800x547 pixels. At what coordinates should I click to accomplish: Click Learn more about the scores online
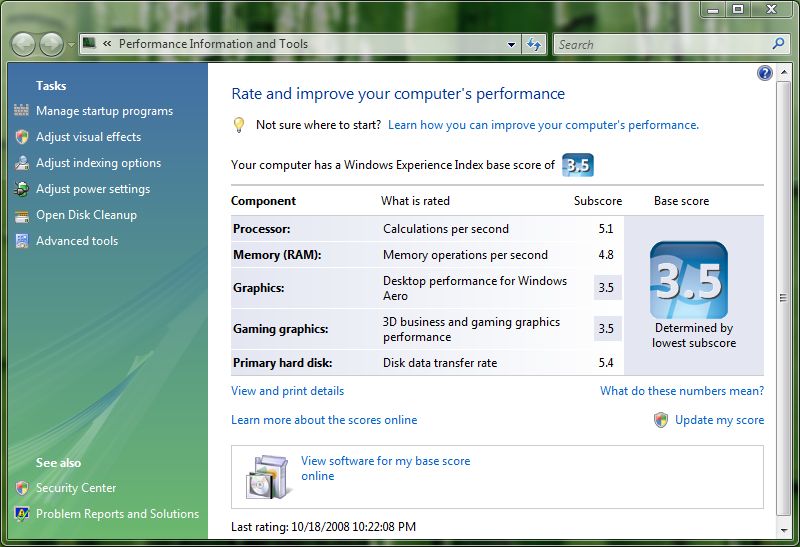click(324, 420)
